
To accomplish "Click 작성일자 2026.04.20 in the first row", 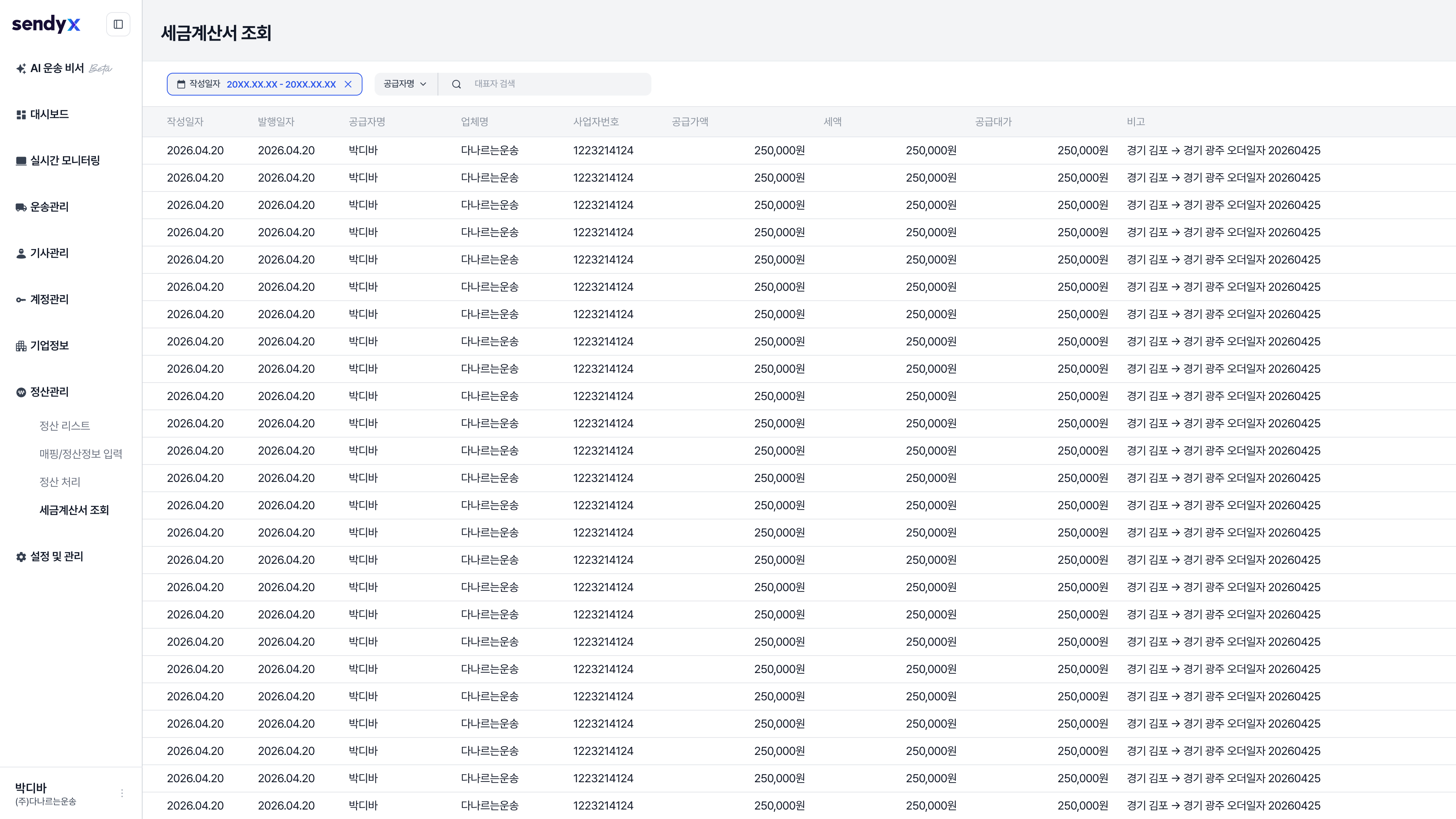I will tap(195, 151).
